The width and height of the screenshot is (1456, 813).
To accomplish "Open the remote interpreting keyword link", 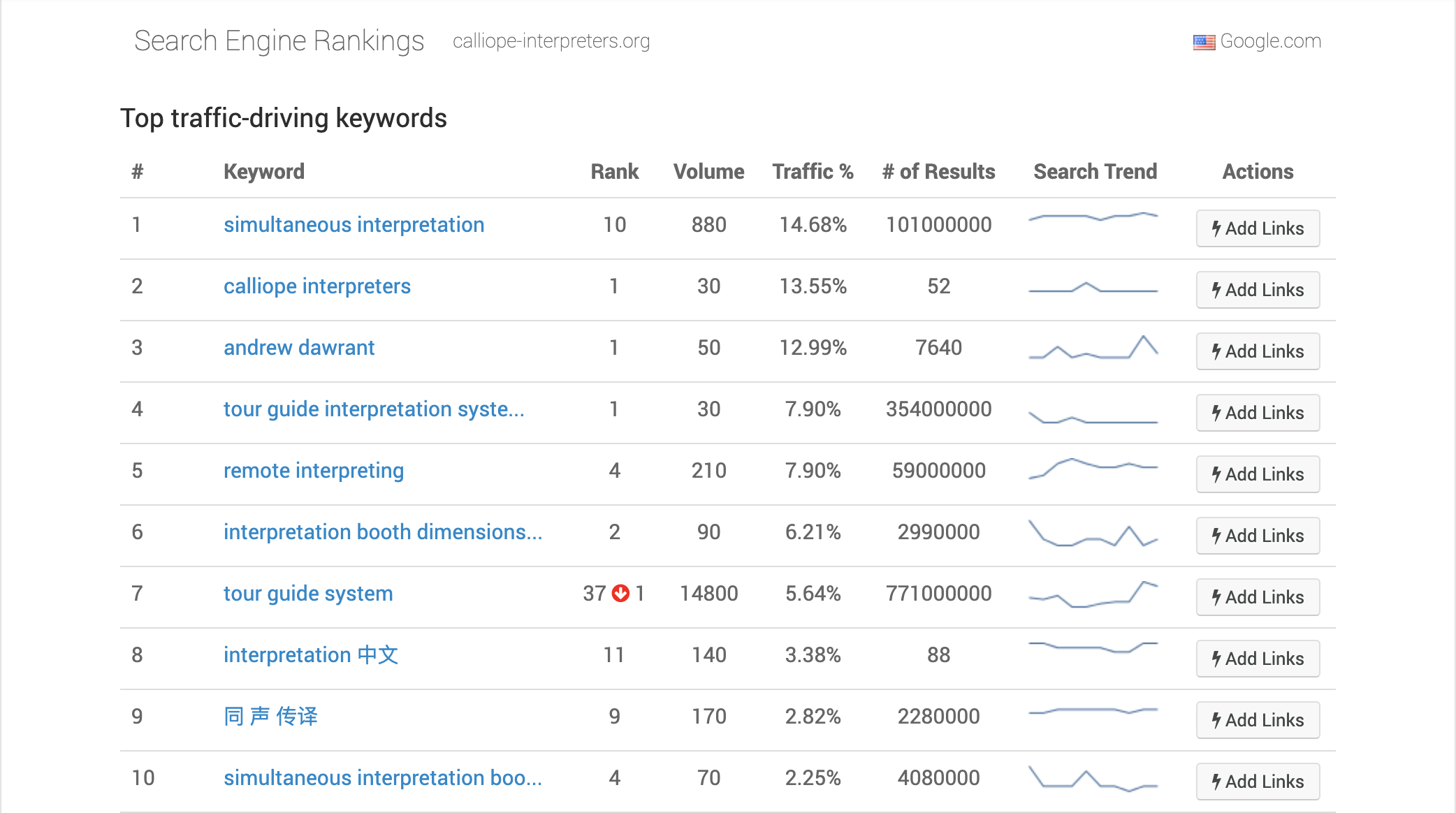I will click(x=314, y=471).
